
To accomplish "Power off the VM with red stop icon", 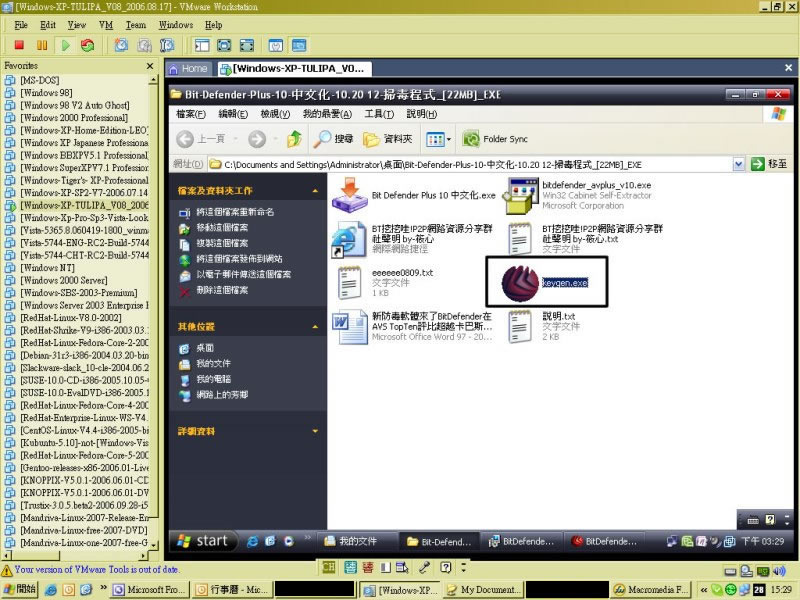I will [x=19, y=45].
